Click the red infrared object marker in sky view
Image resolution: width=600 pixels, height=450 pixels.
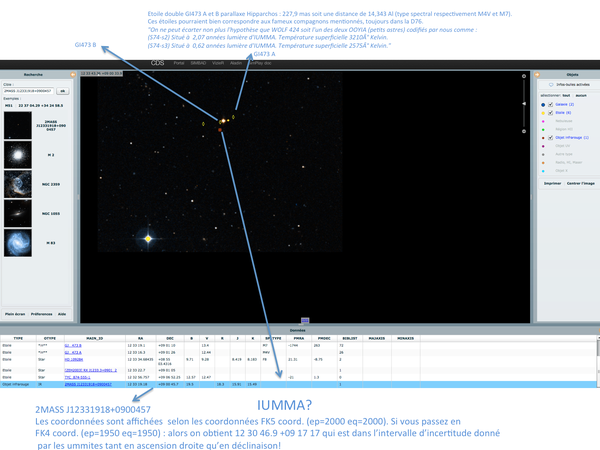(x=220, y=130)
